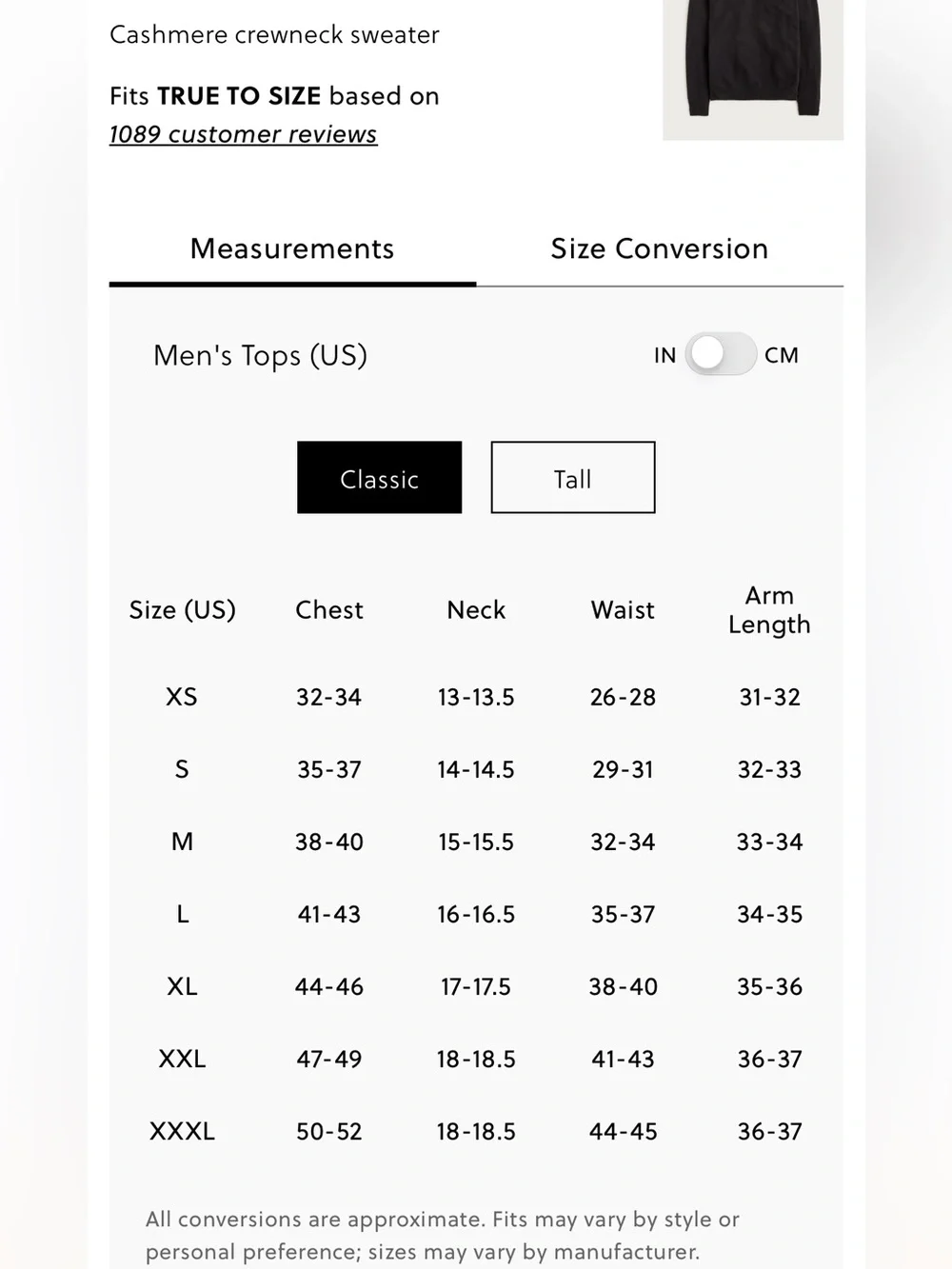
Task: Click the Size (US) column header
Action: [183, 610]
